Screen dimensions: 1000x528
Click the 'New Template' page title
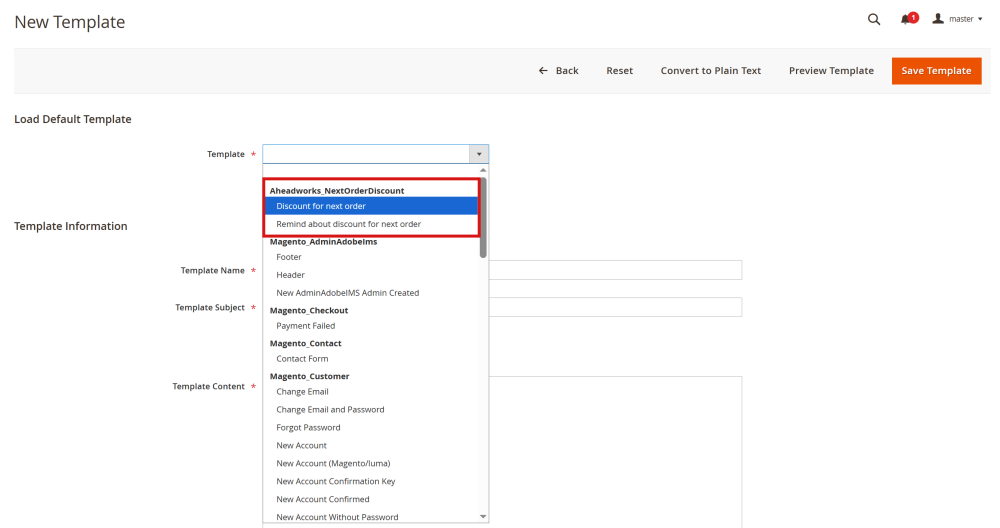(70, 22)
